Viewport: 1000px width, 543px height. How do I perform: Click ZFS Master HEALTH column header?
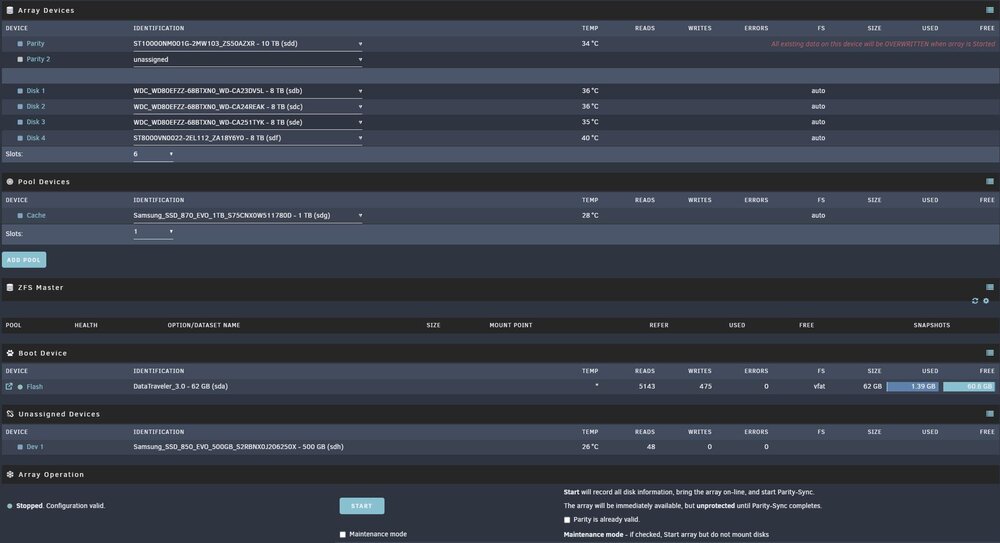[86, 325]
